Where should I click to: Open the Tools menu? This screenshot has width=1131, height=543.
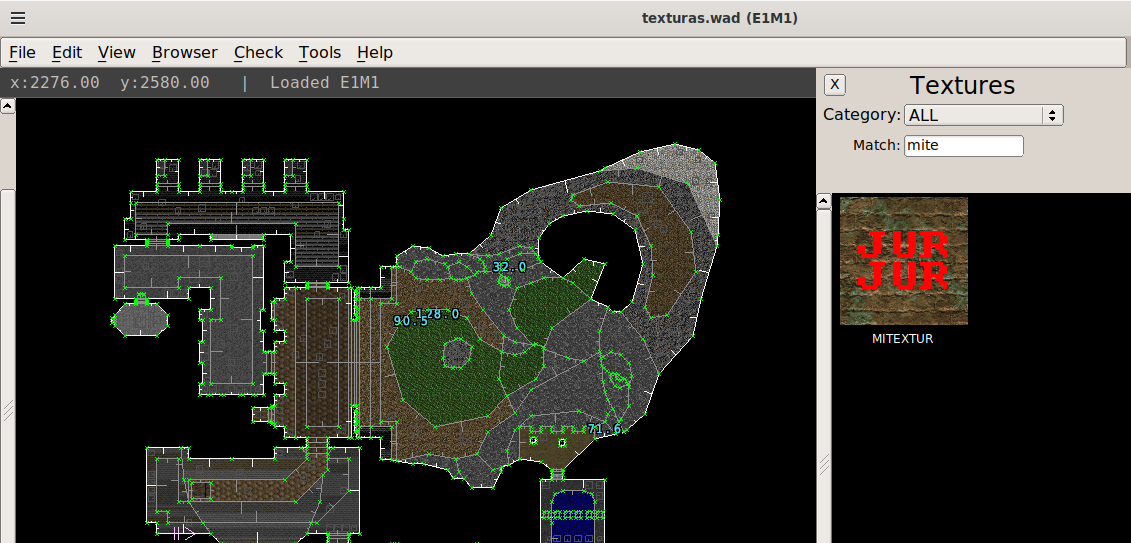(x=320, y=53)
